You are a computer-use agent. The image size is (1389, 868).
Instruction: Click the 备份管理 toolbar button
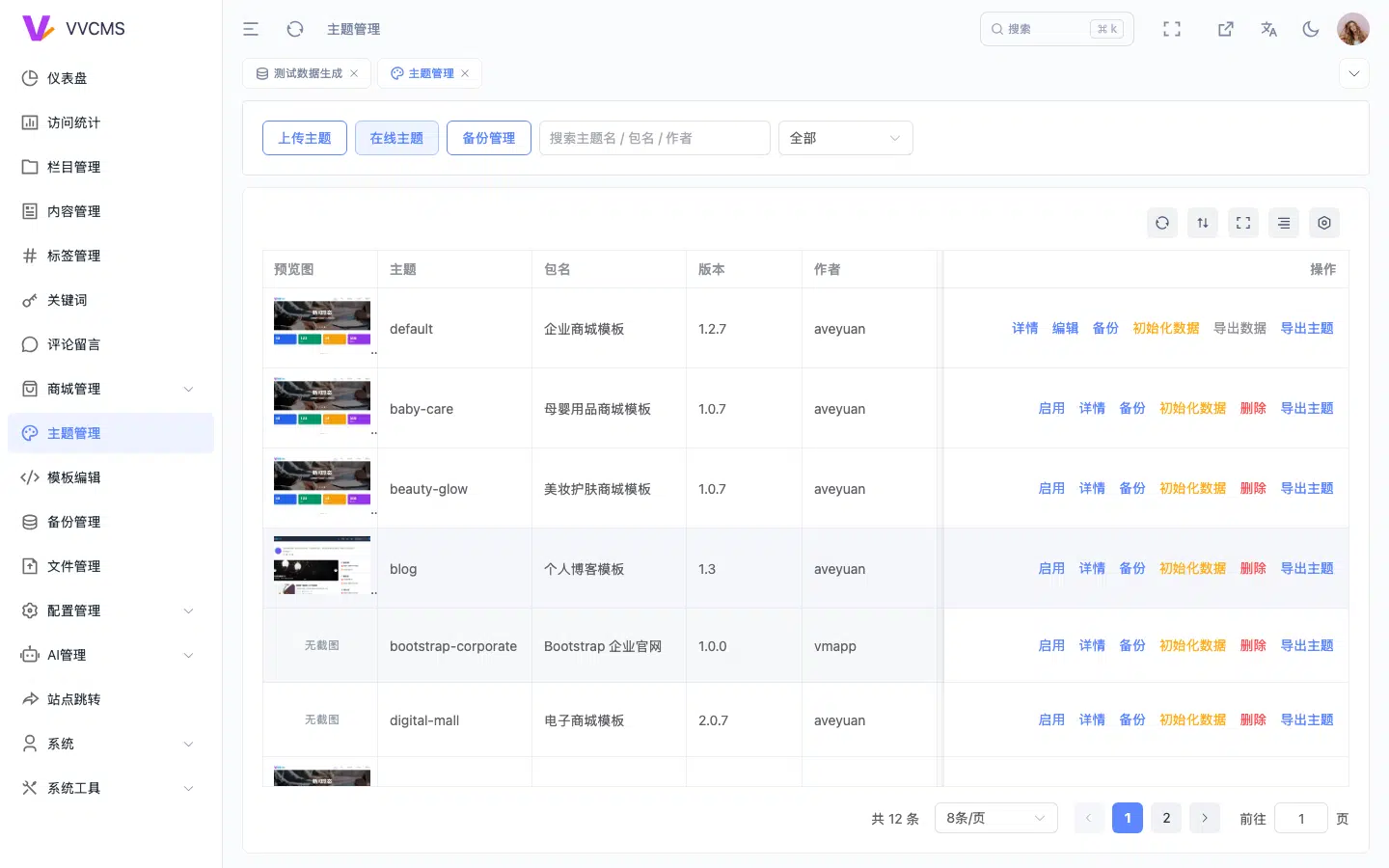coord(489,138)
